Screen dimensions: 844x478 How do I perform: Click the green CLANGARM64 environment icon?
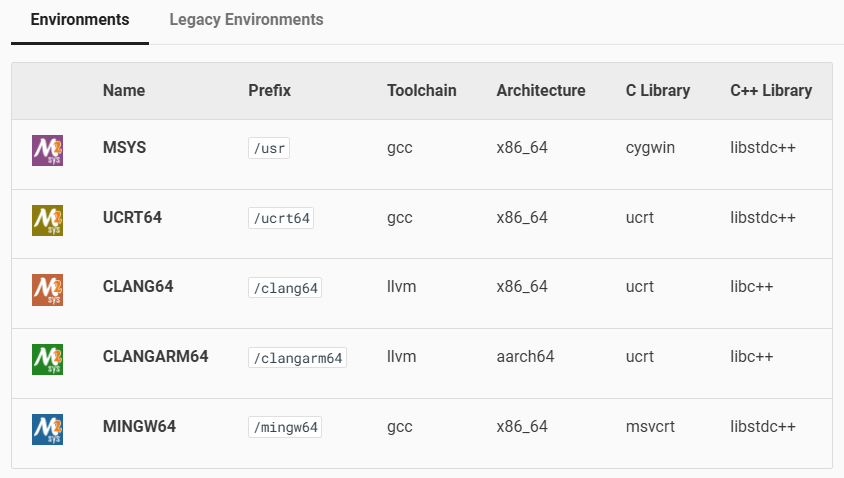pos(47,358)
